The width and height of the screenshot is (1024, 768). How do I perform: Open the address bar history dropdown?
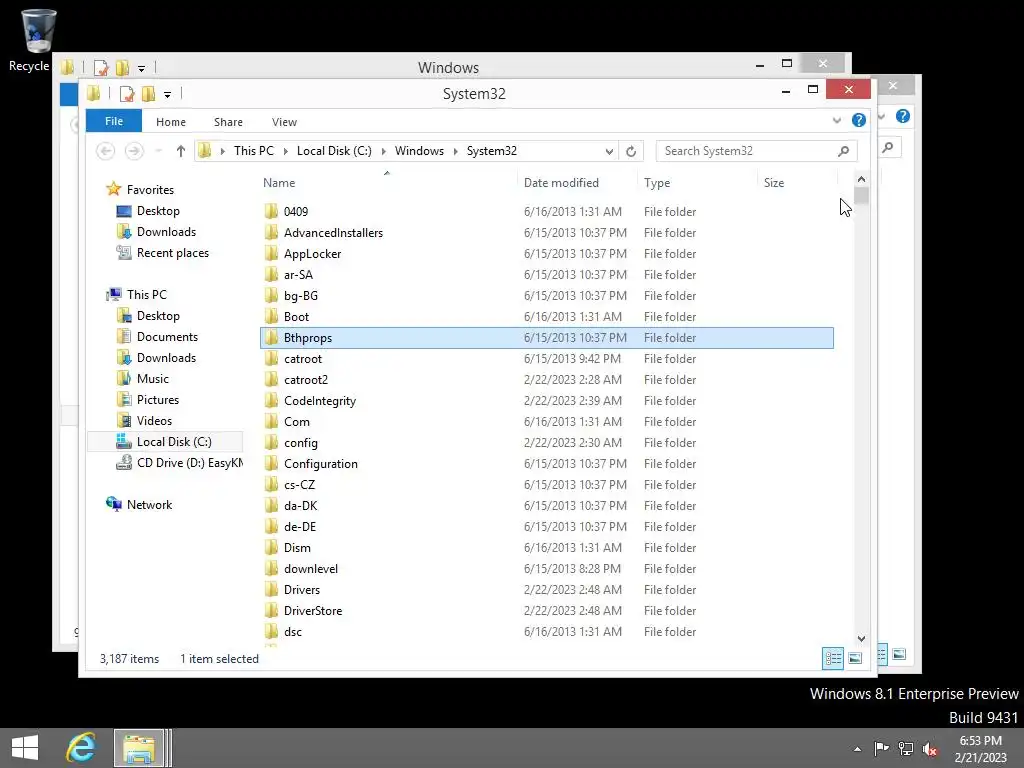pyautogui.click(x=609, y=152)
